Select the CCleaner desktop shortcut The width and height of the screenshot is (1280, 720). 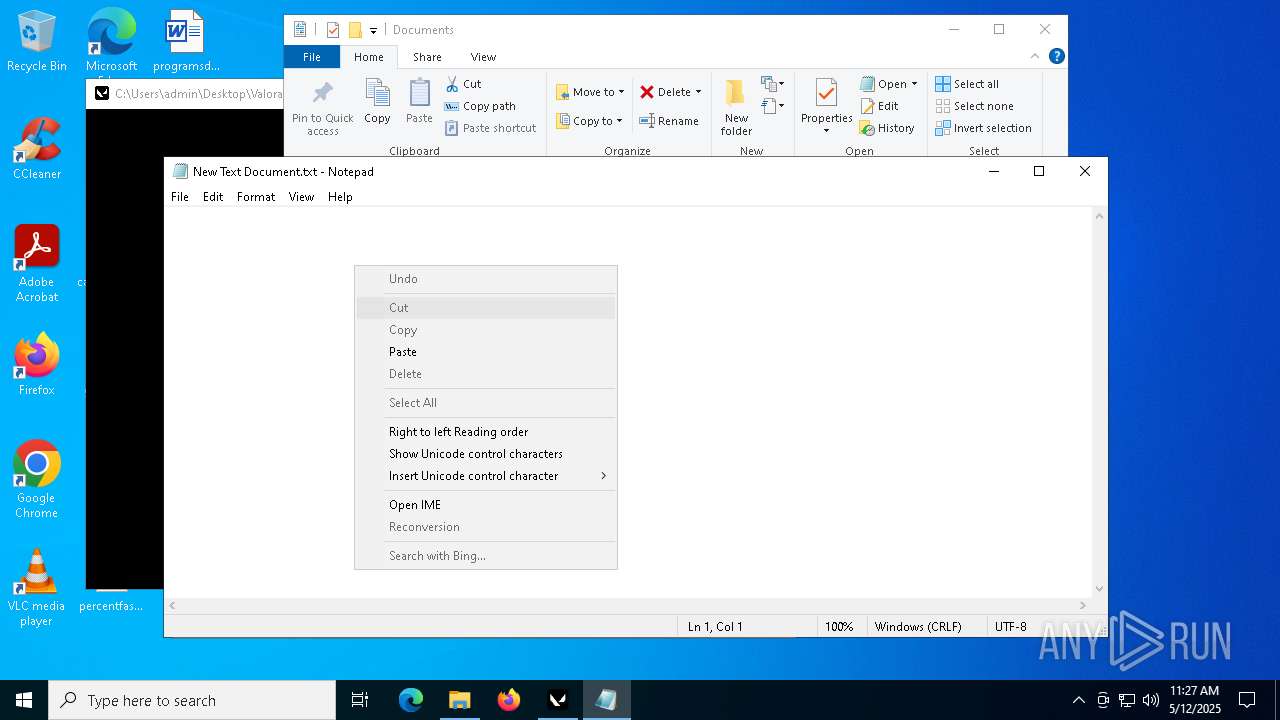(37, 149)
